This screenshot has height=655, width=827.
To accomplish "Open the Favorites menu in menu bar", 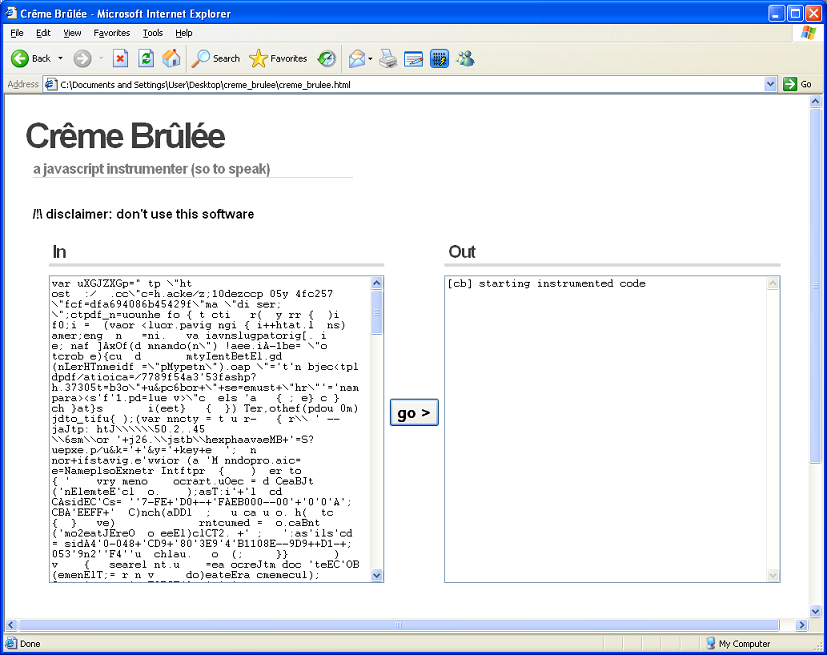I will pyautogui.click(x=111, y=33).
